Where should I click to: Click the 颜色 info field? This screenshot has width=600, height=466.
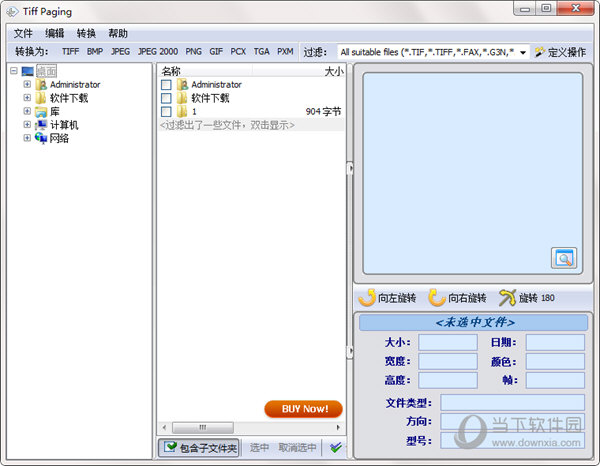point(555,362)
